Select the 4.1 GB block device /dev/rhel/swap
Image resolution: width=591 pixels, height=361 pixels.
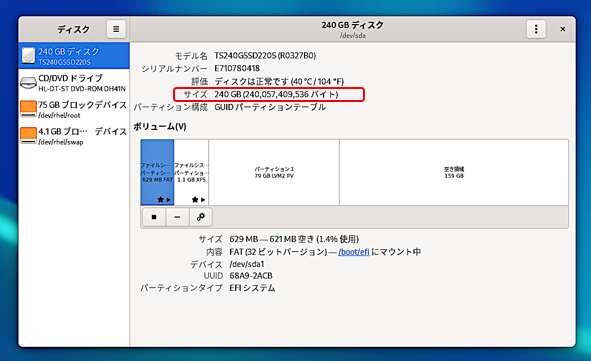(74, 136)
